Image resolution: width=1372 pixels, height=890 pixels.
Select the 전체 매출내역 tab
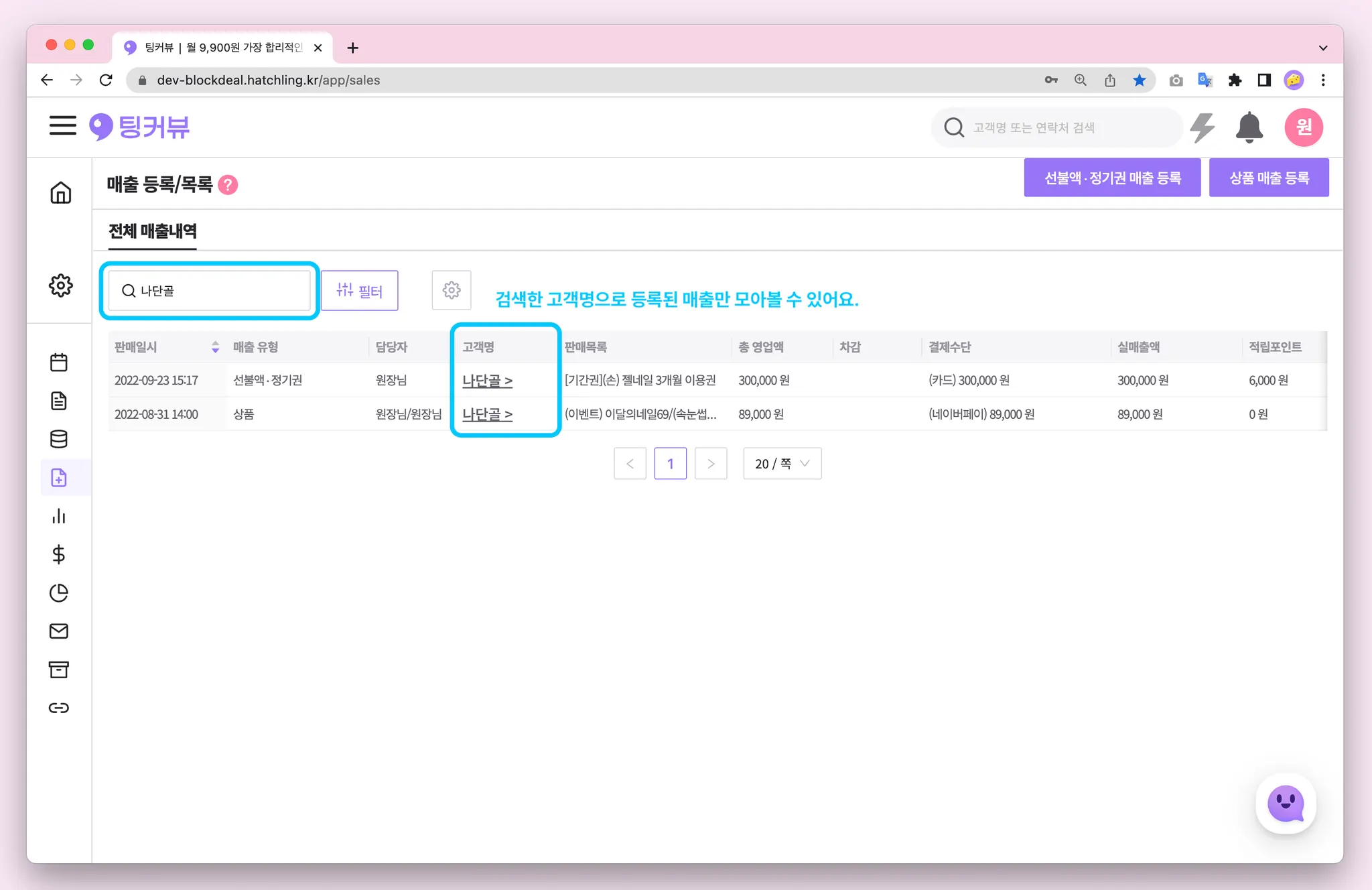click(x=153, y=231)
